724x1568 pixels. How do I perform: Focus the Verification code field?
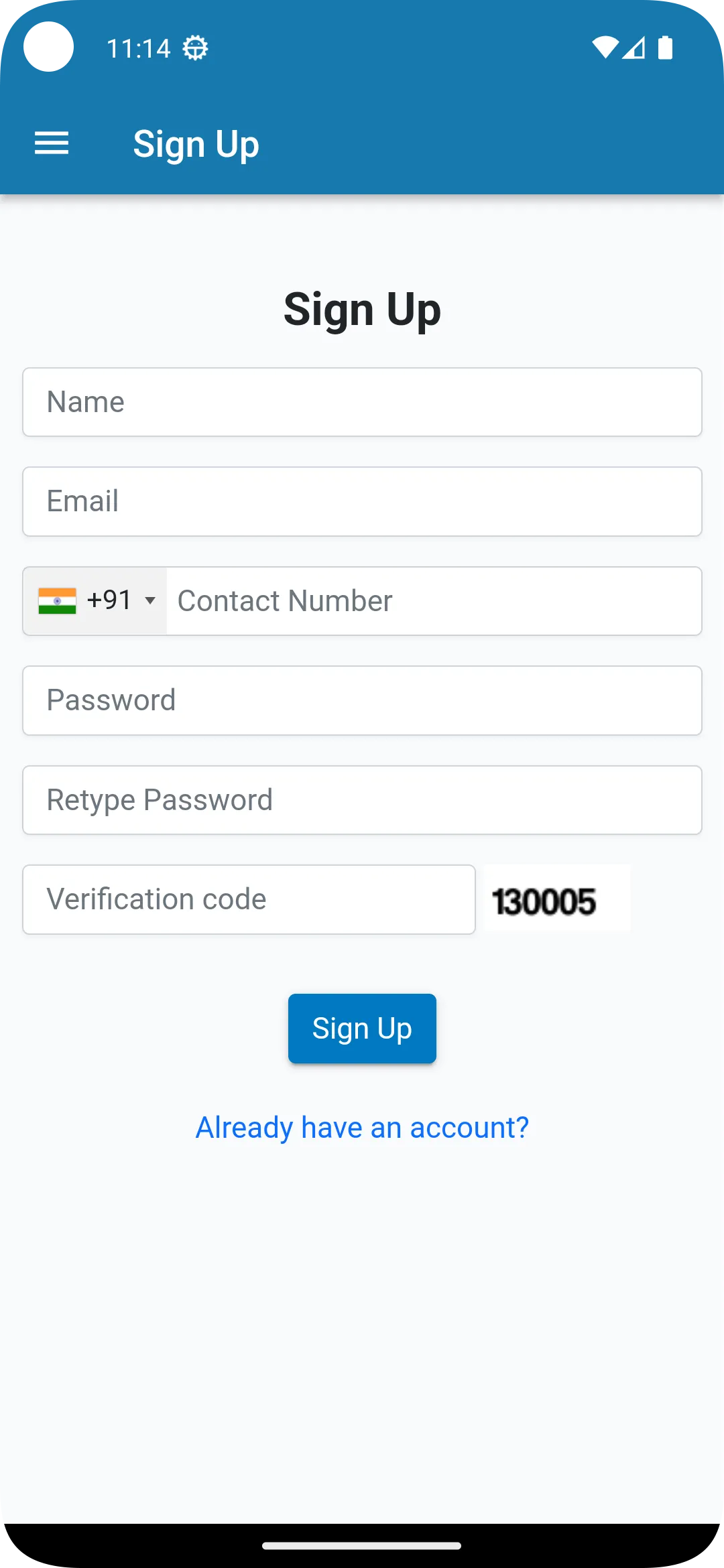point(249,899)
